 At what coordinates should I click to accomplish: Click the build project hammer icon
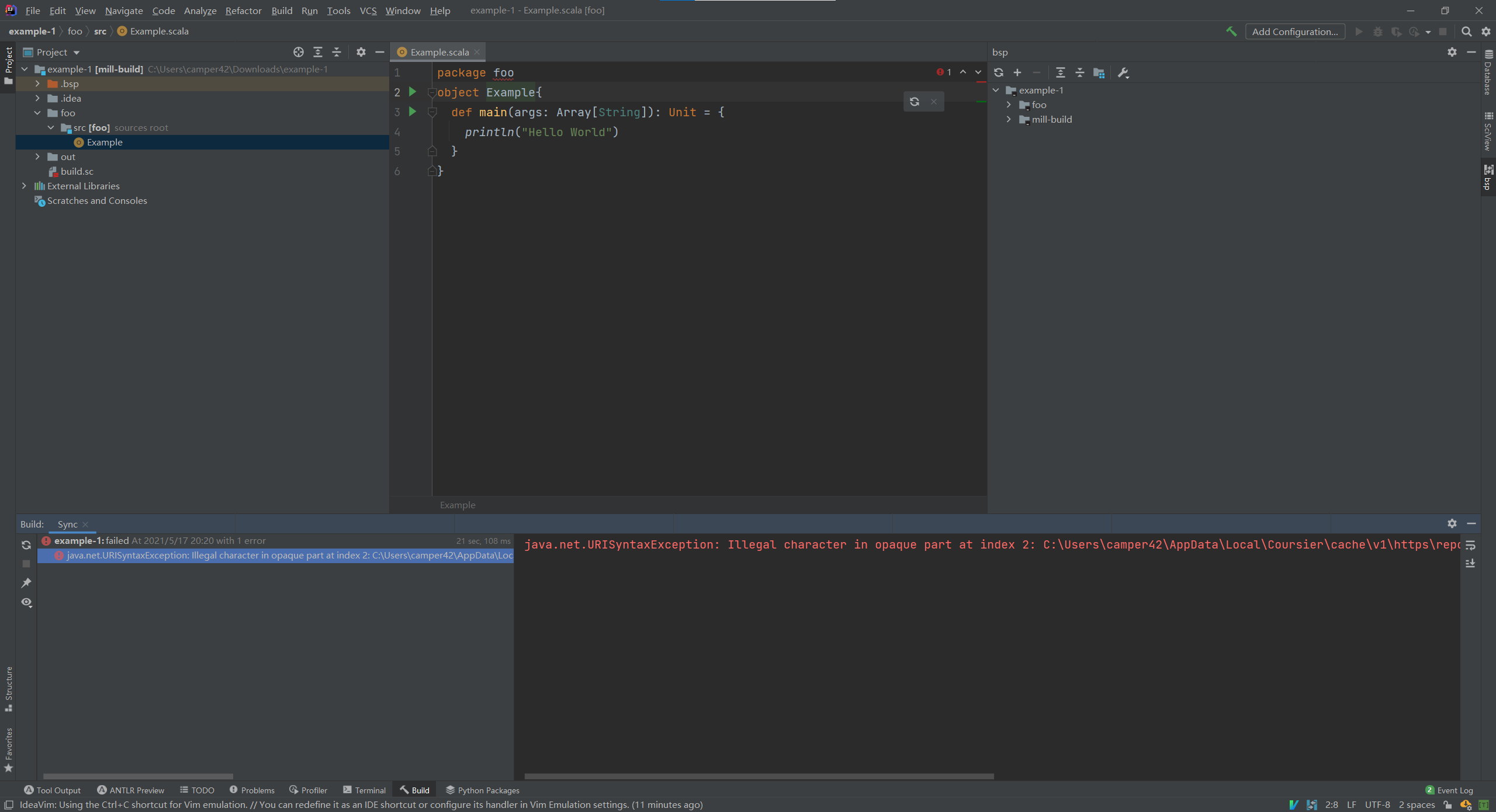pyautogui.click(x=1231, y=32)
